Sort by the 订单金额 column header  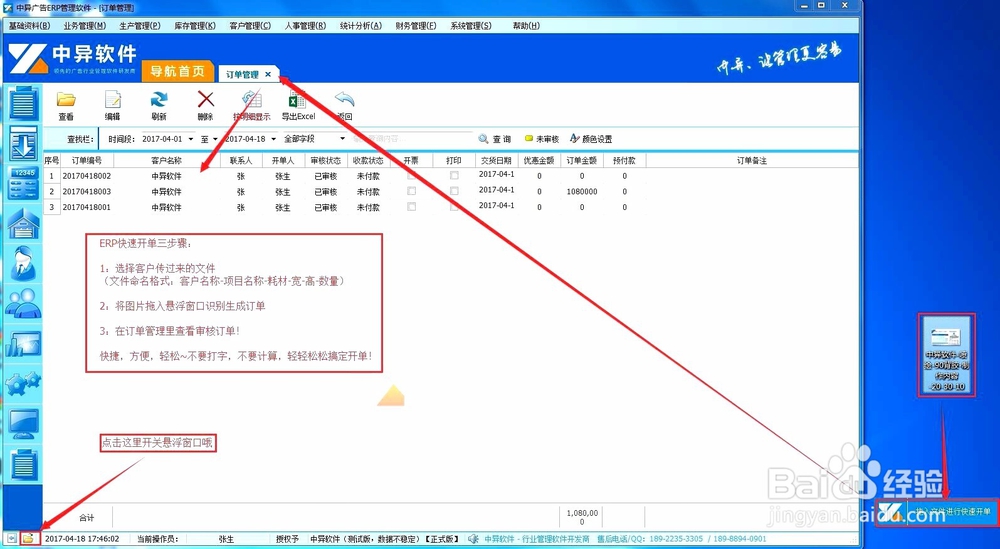click(582, 160)
